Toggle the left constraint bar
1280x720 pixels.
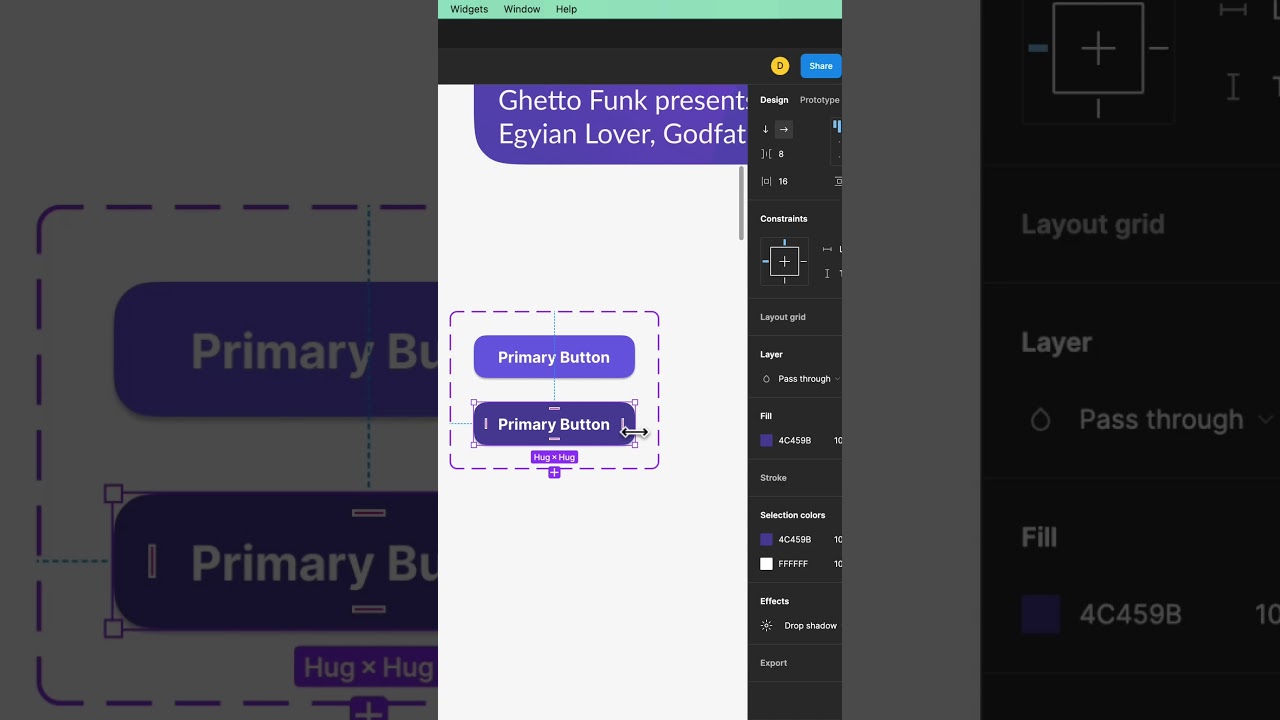tap(766, 262)
